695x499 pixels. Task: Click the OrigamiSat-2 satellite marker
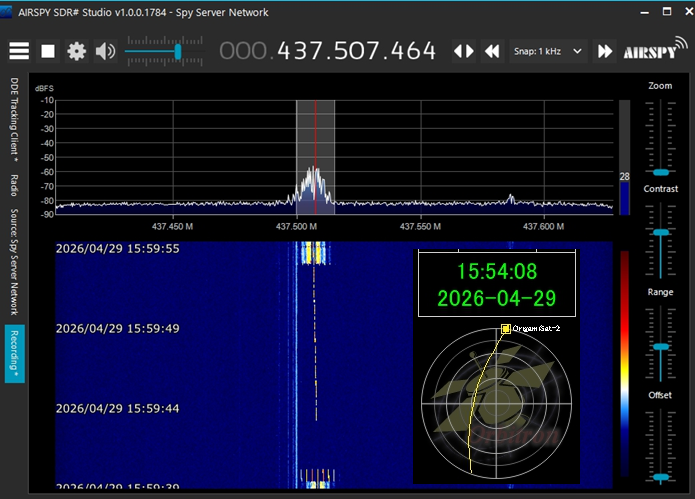(505, 328)
